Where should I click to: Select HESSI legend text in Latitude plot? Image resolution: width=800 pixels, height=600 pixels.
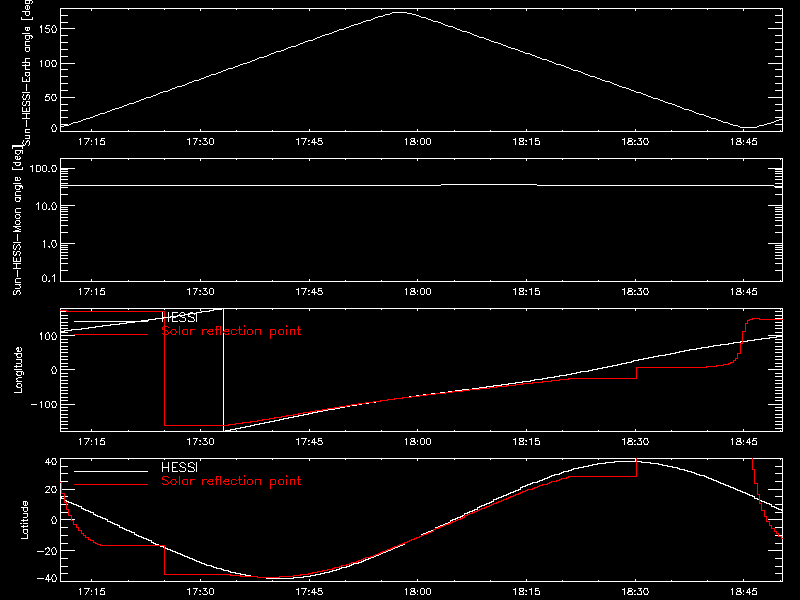point(179,467)
